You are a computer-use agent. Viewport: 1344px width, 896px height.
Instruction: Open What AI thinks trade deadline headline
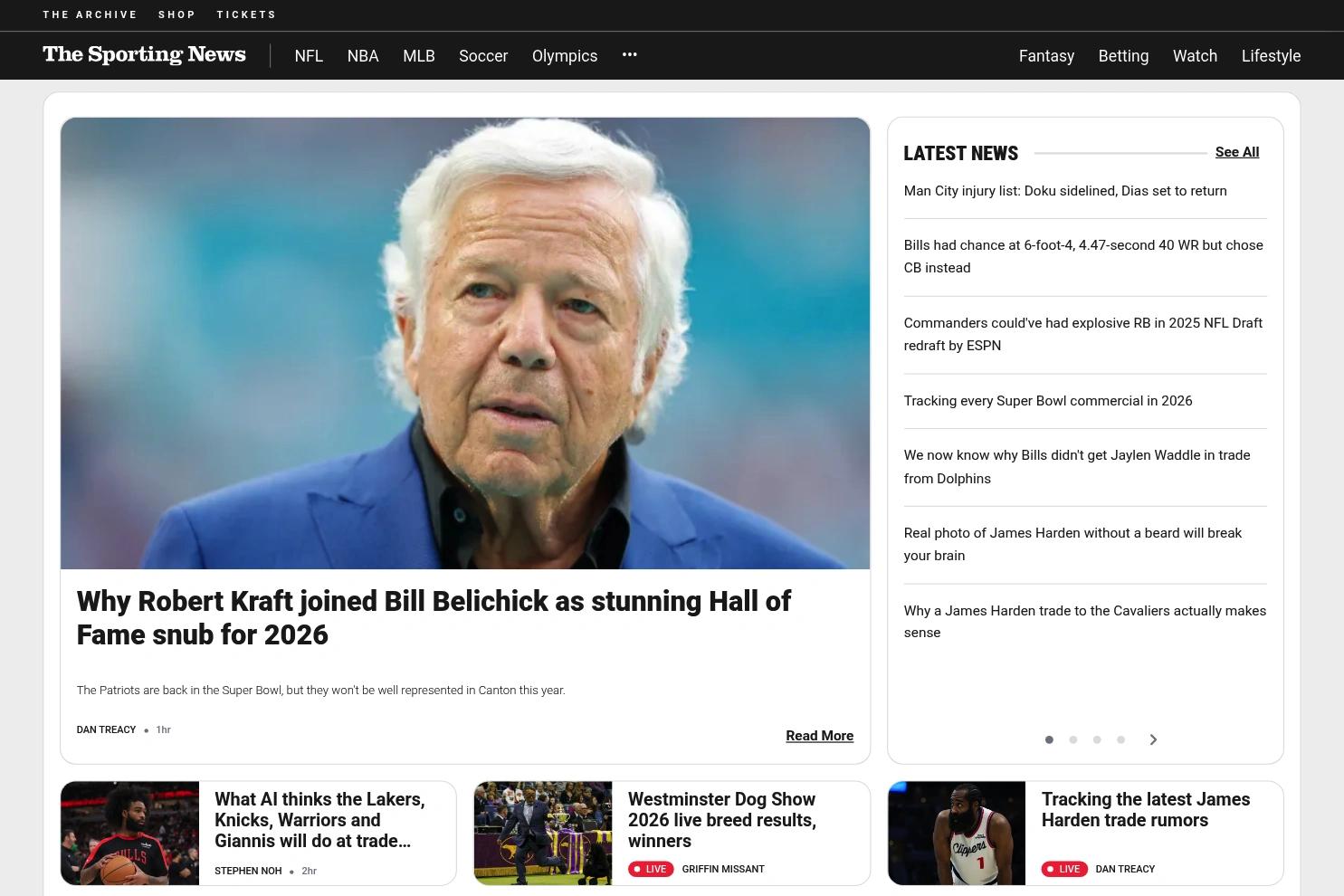pyautogui.click(x=319, y=820)
